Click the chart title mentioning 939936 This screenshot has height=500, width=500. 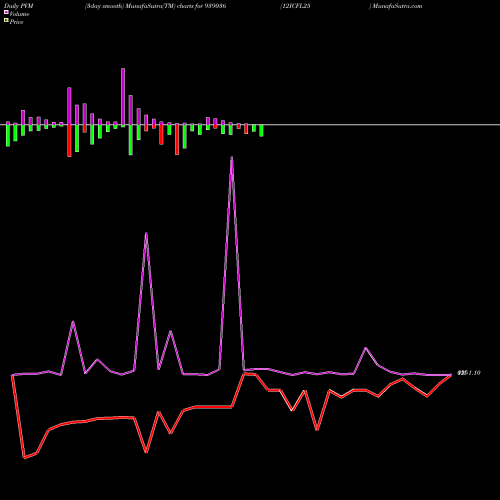coord(155,6)
